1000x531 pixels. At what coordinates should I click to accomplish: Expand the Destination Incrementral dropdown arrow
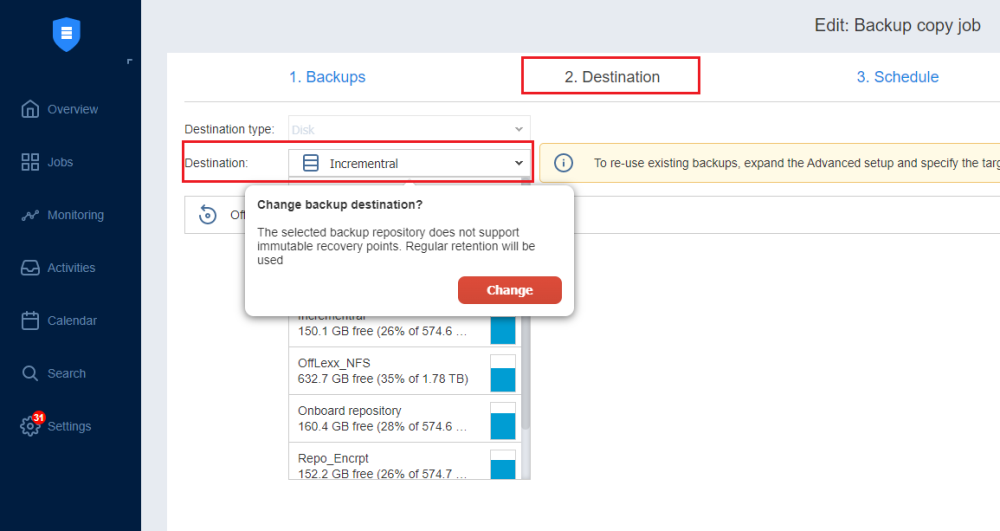click(518, 163)
